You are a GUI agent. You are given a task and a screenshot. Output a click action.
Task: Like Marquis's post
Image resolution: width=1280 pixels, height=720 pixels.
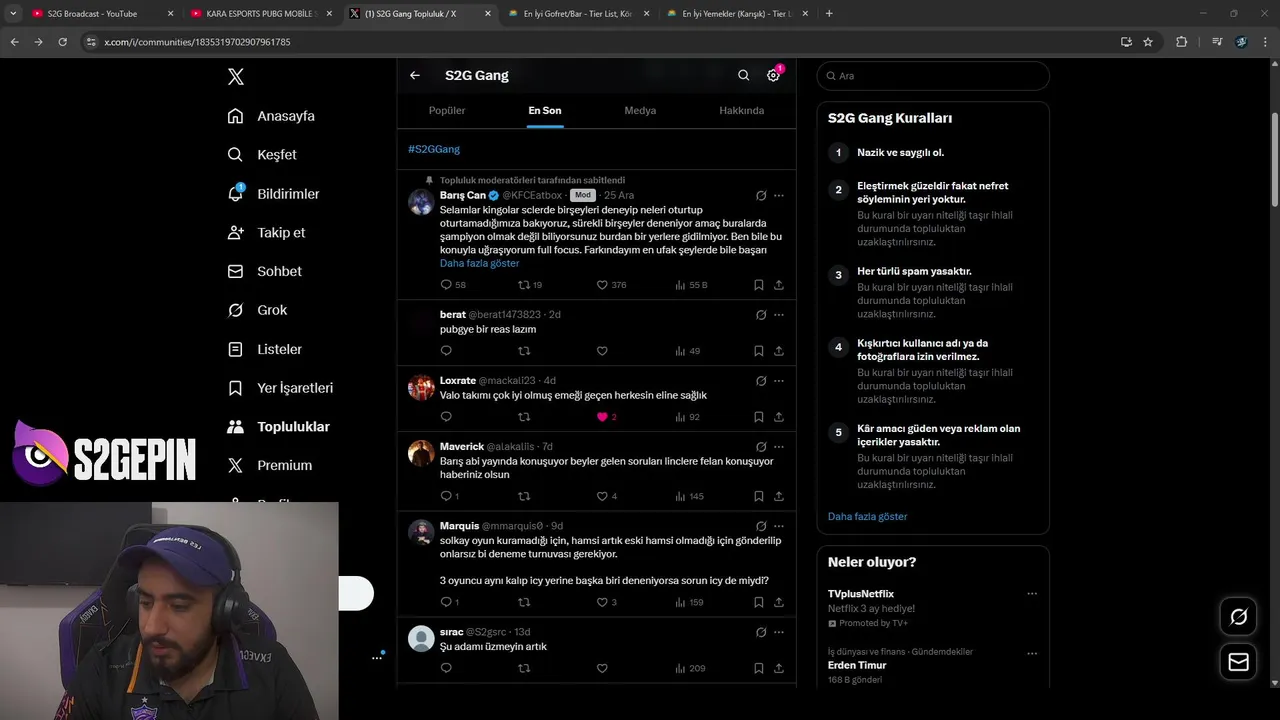click(x=602, y=602)
